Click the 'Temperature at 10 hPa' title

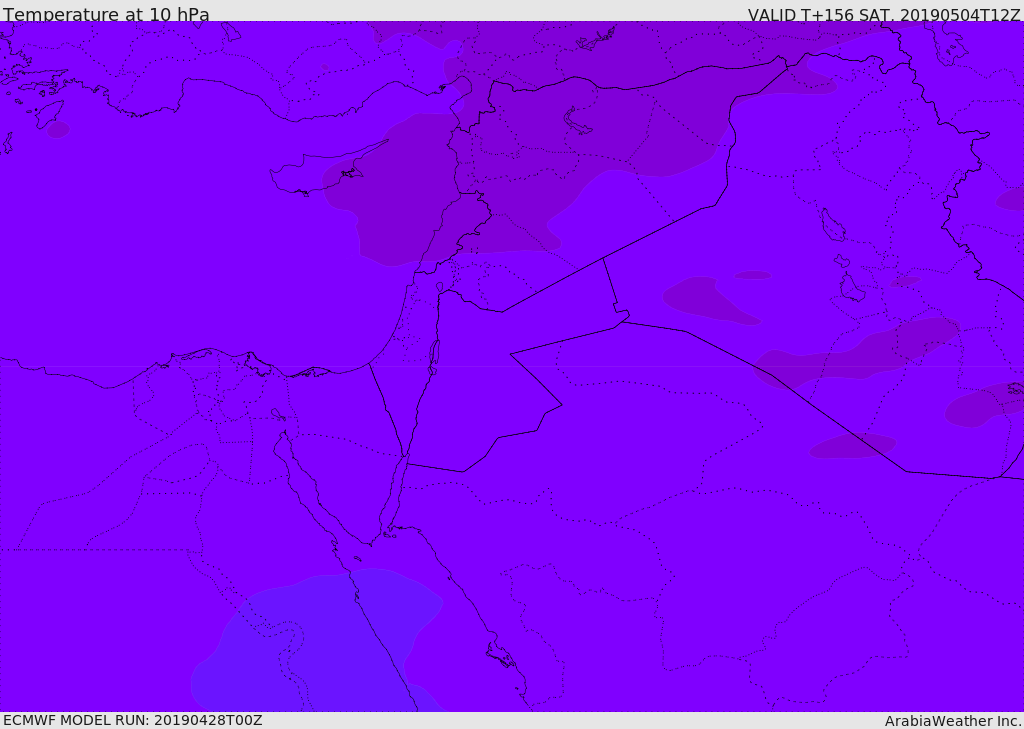coord(106,14)
